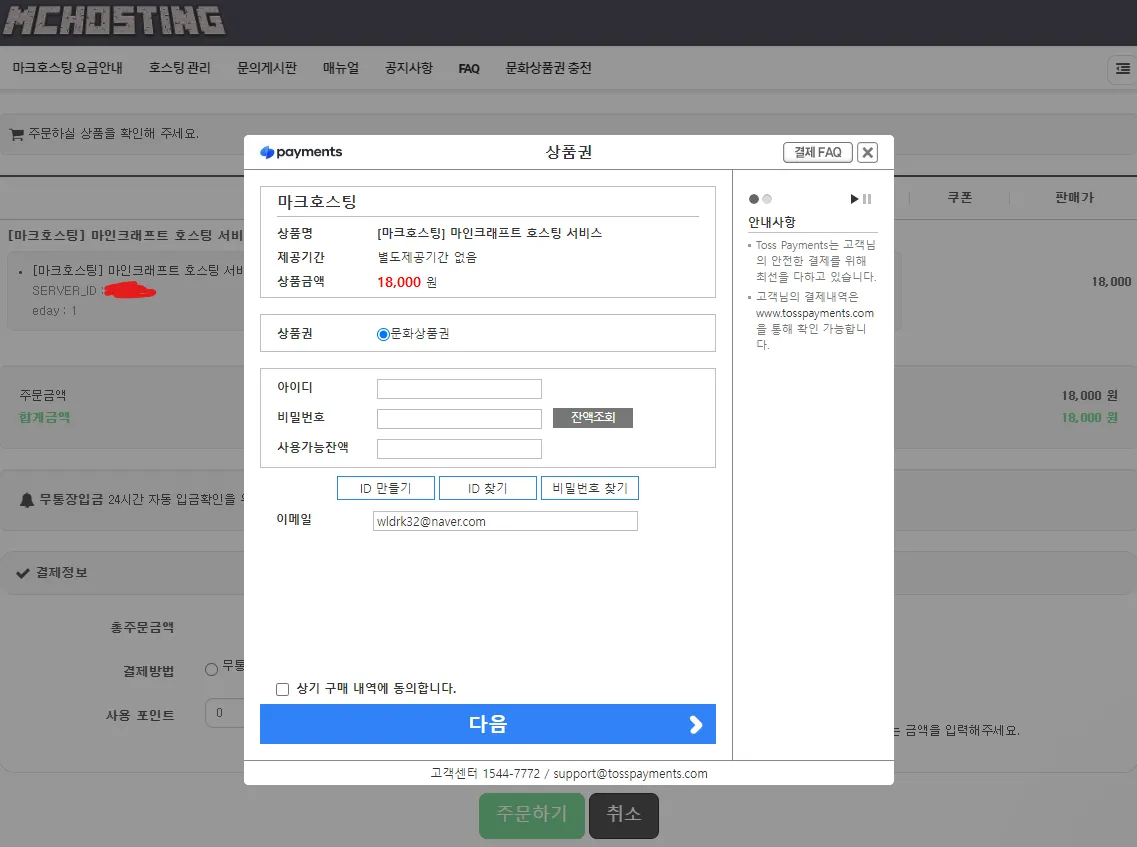Open the FAQ menu item

pos(469,69)
